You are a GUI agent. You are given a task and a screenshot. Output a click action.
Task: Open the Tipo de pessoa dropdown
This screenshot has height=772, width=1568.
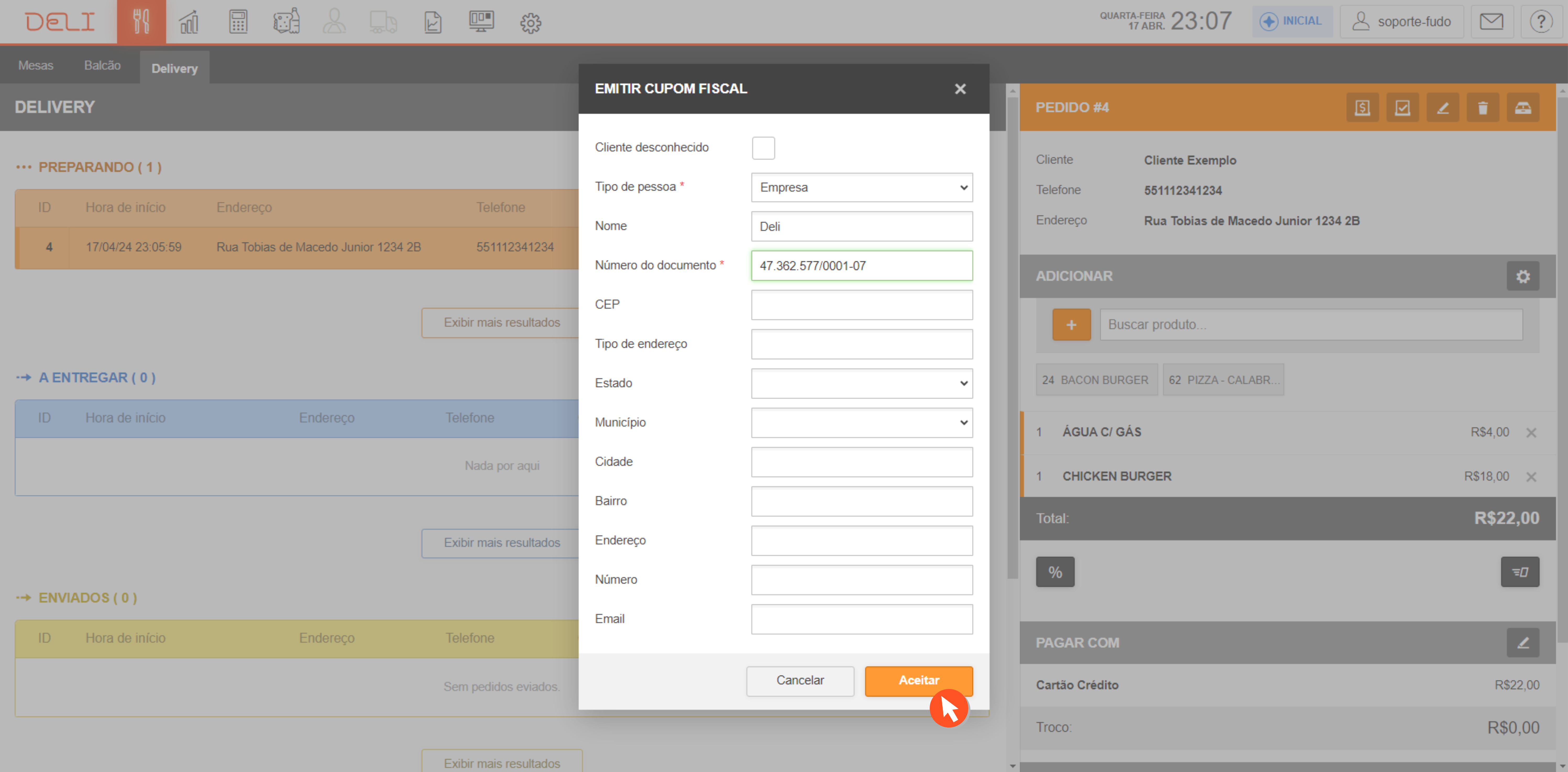tap(862, 188)
